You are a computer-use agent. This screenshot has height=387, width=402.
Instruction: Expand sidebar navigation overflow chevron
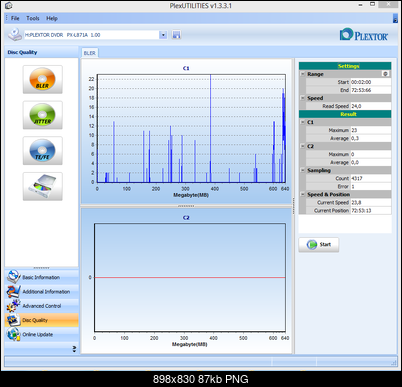[x=74, y=349]
